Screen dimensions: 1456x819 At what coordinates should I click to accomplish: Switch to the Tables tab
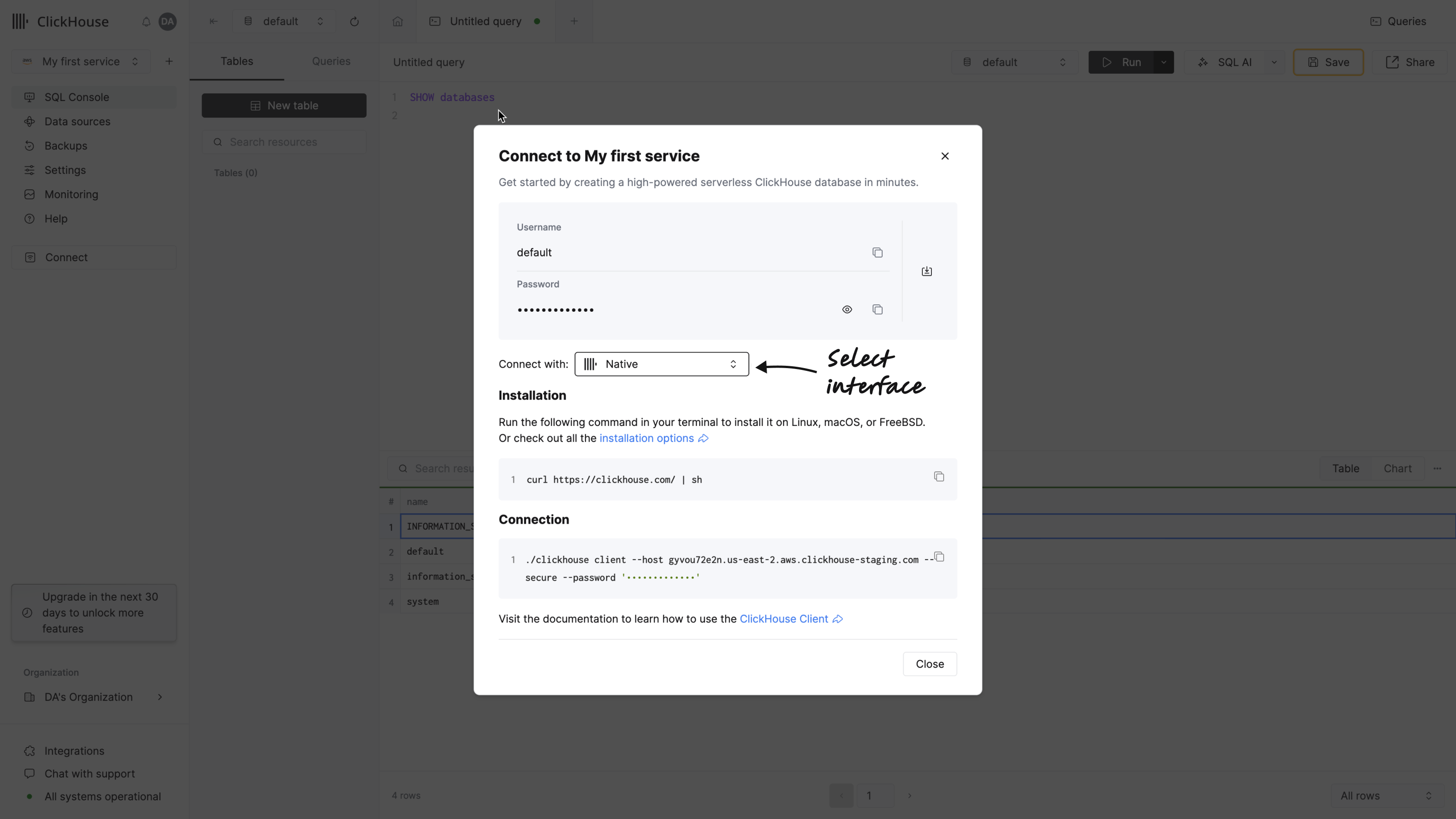[237, 61]
